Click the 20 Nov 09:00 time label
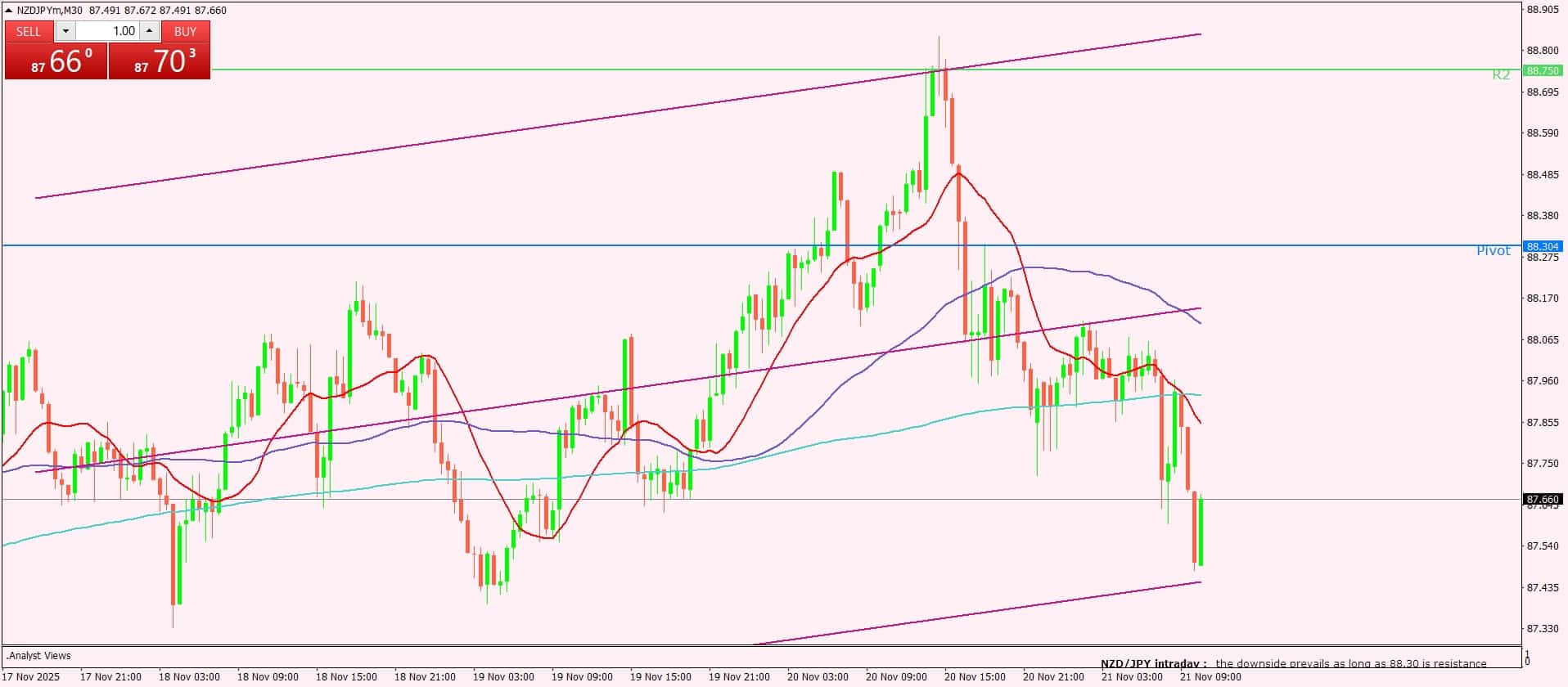Image resolution: width=1568 pixels, height=687 pixels. (x=896, y=676)
